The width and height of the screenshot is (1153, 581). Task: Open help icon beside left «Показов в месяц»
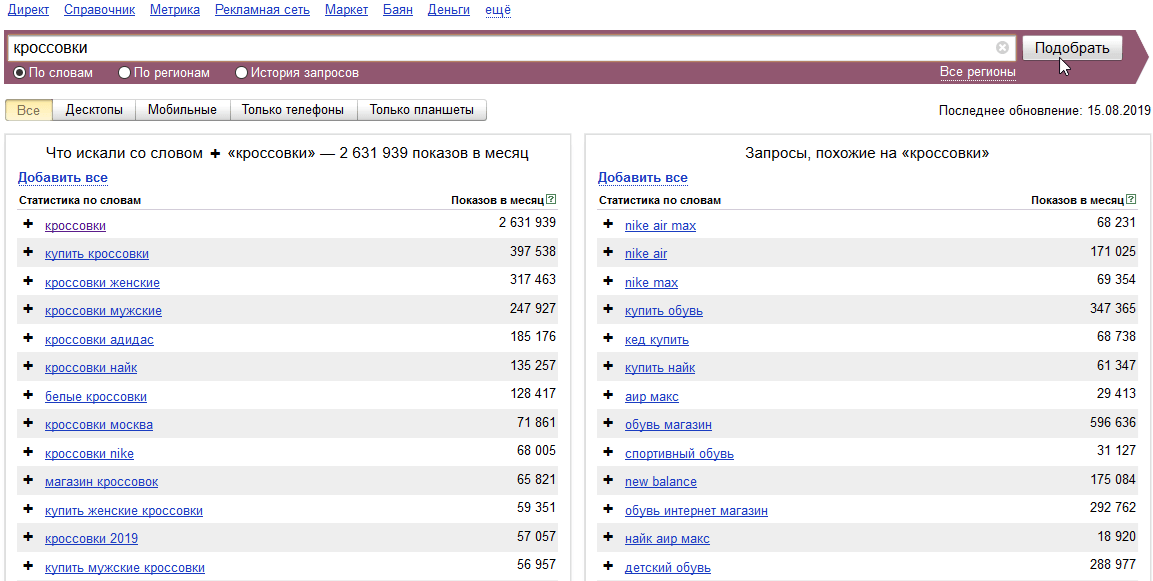point(551,200)
